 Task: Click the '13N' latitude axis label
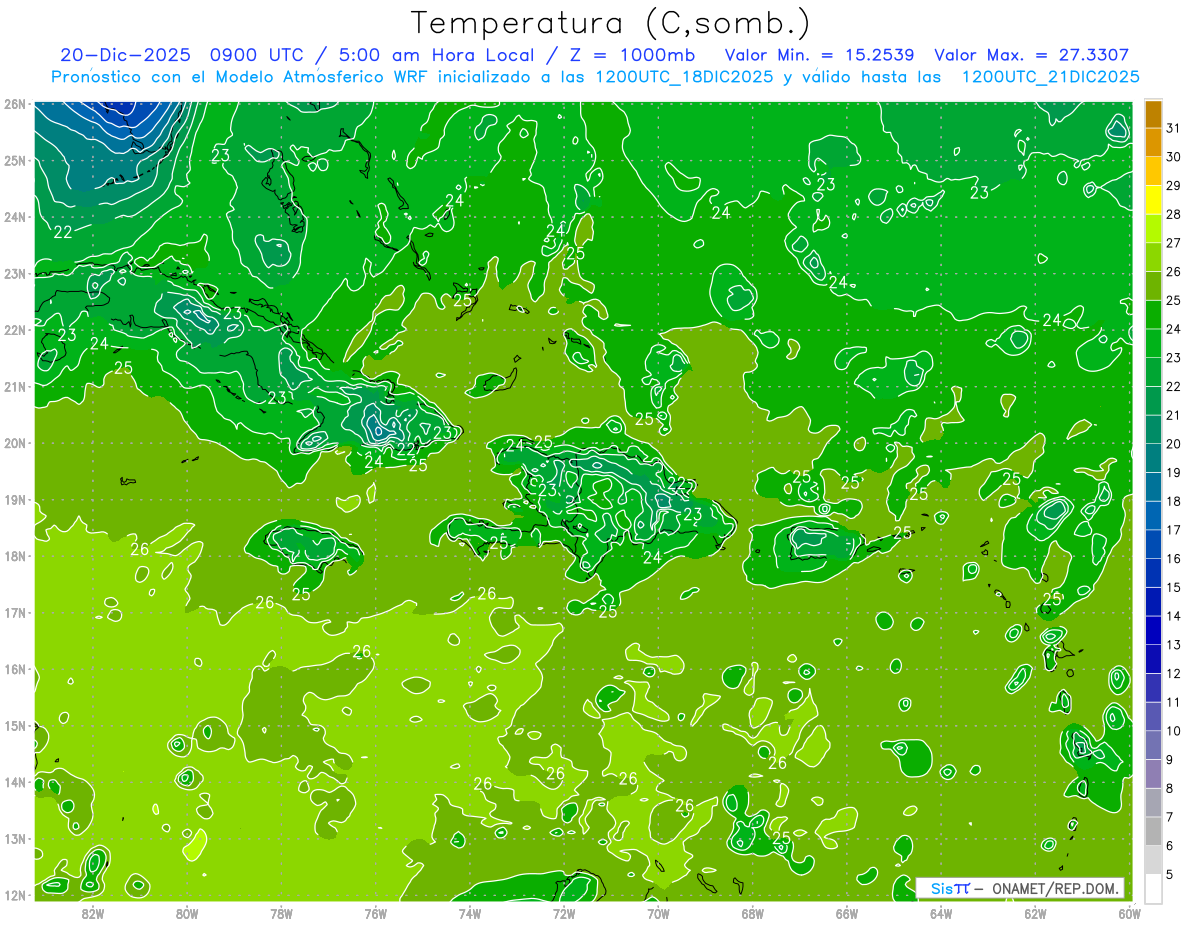coord(15,838)
